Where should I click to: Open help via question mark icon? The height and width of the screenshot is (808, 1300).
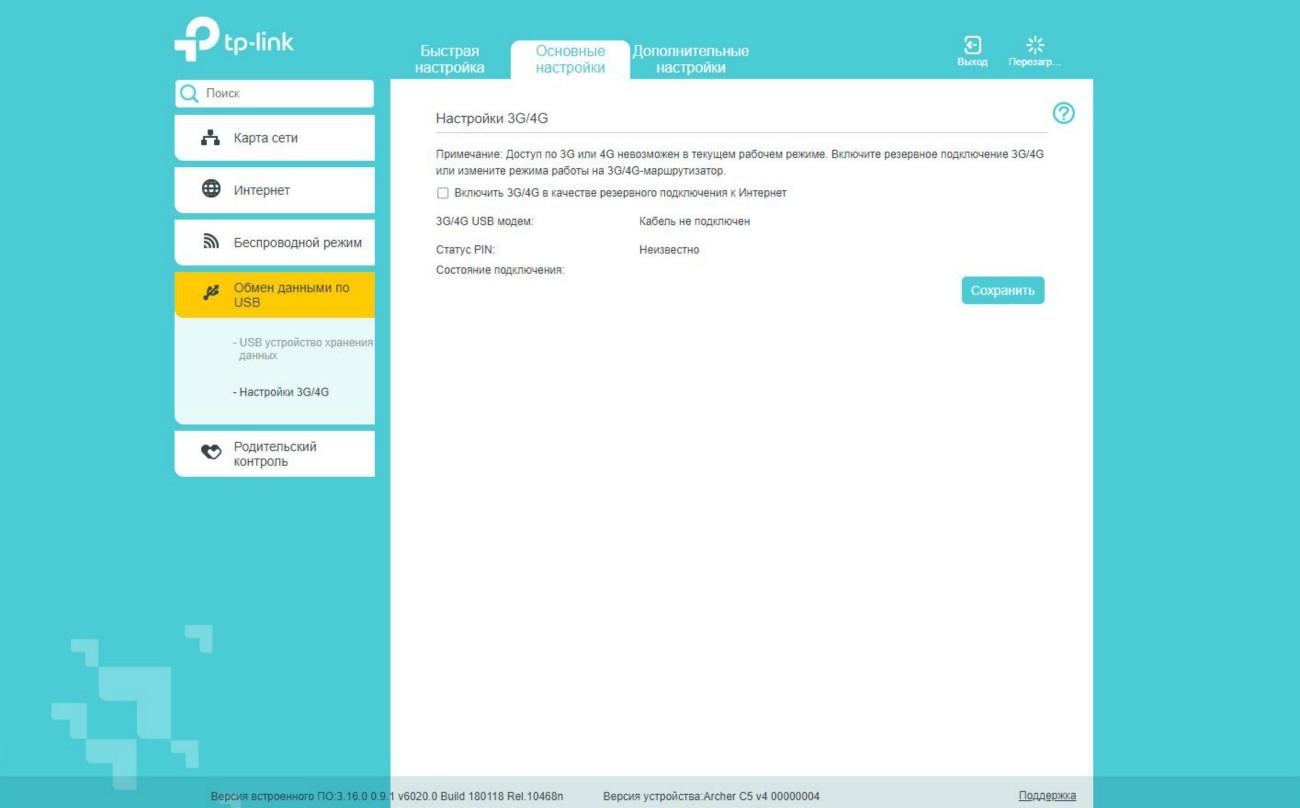click(x=1063, y=114)
